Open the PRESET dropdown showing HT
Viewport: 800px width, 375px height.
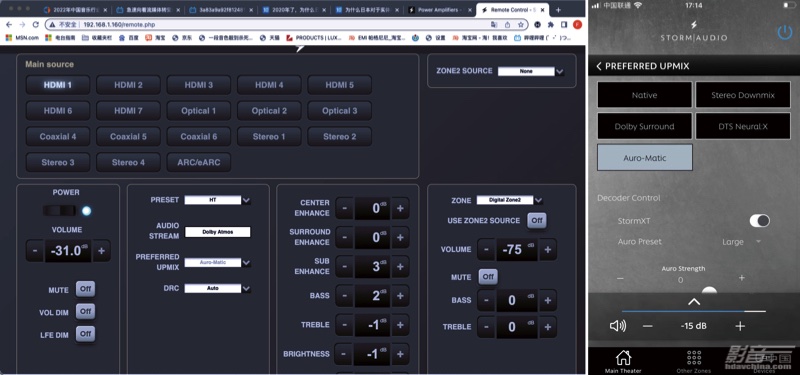pyautogui.click(x=217, y=200)
